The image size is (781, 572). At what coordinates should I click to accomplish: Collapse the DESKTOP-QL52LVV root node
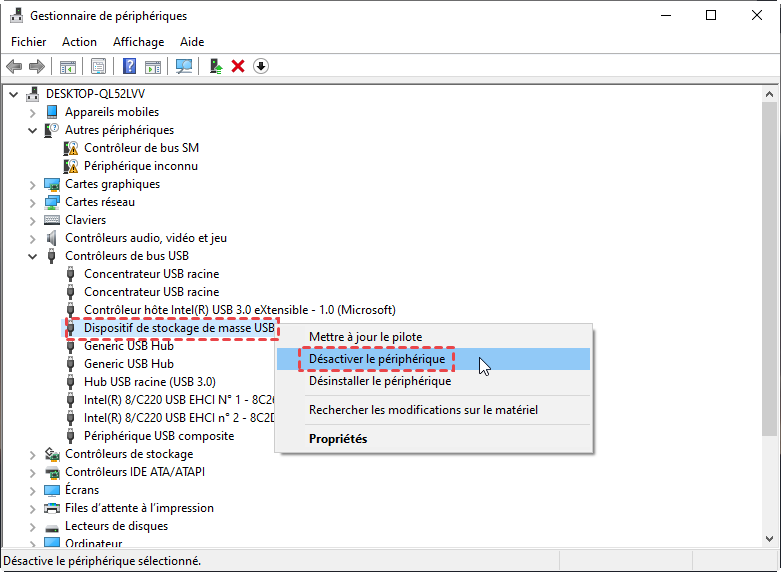click(13, 94)
